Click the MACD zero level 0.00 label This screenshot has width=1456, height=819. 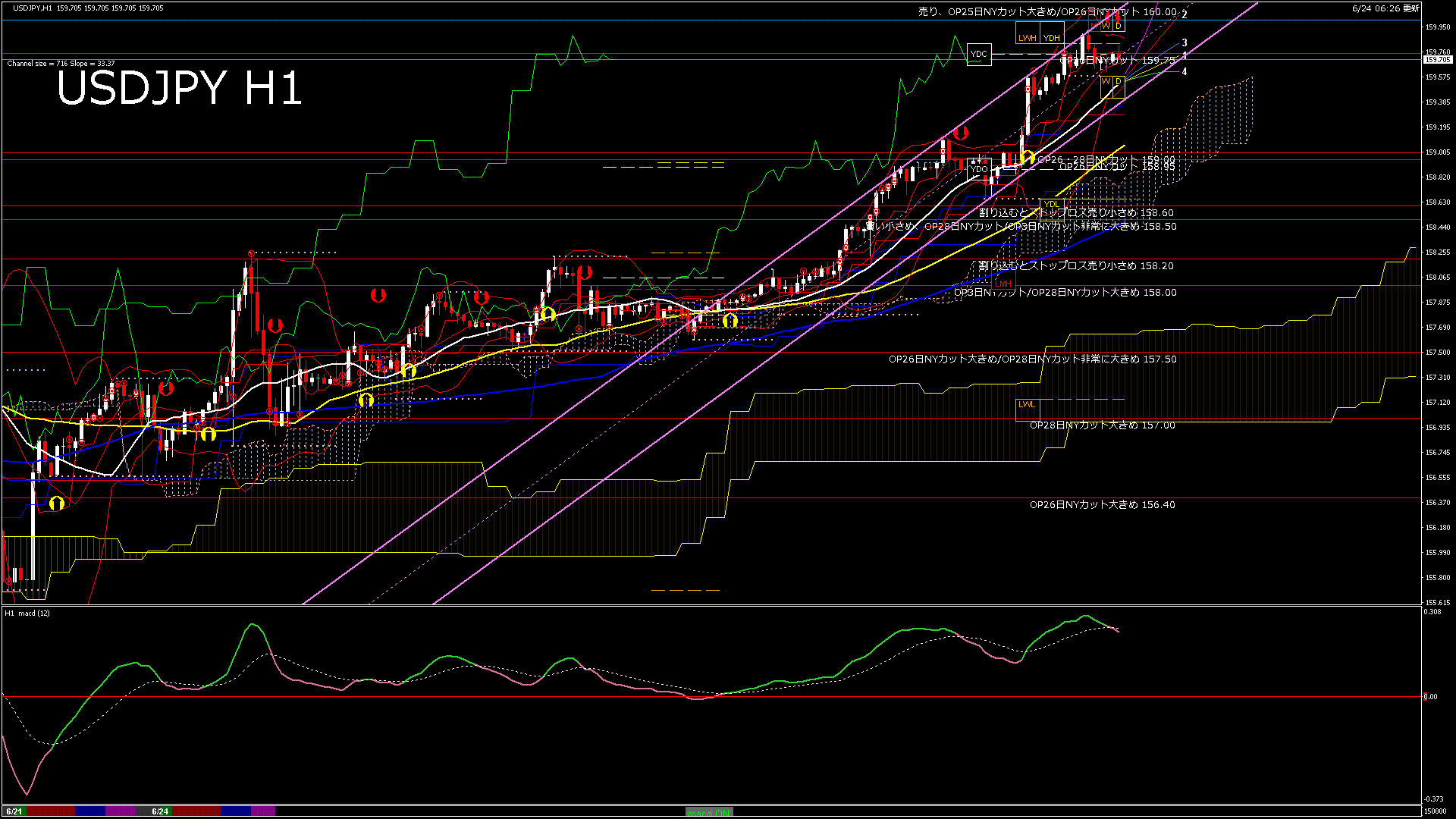pos(1430,696)
